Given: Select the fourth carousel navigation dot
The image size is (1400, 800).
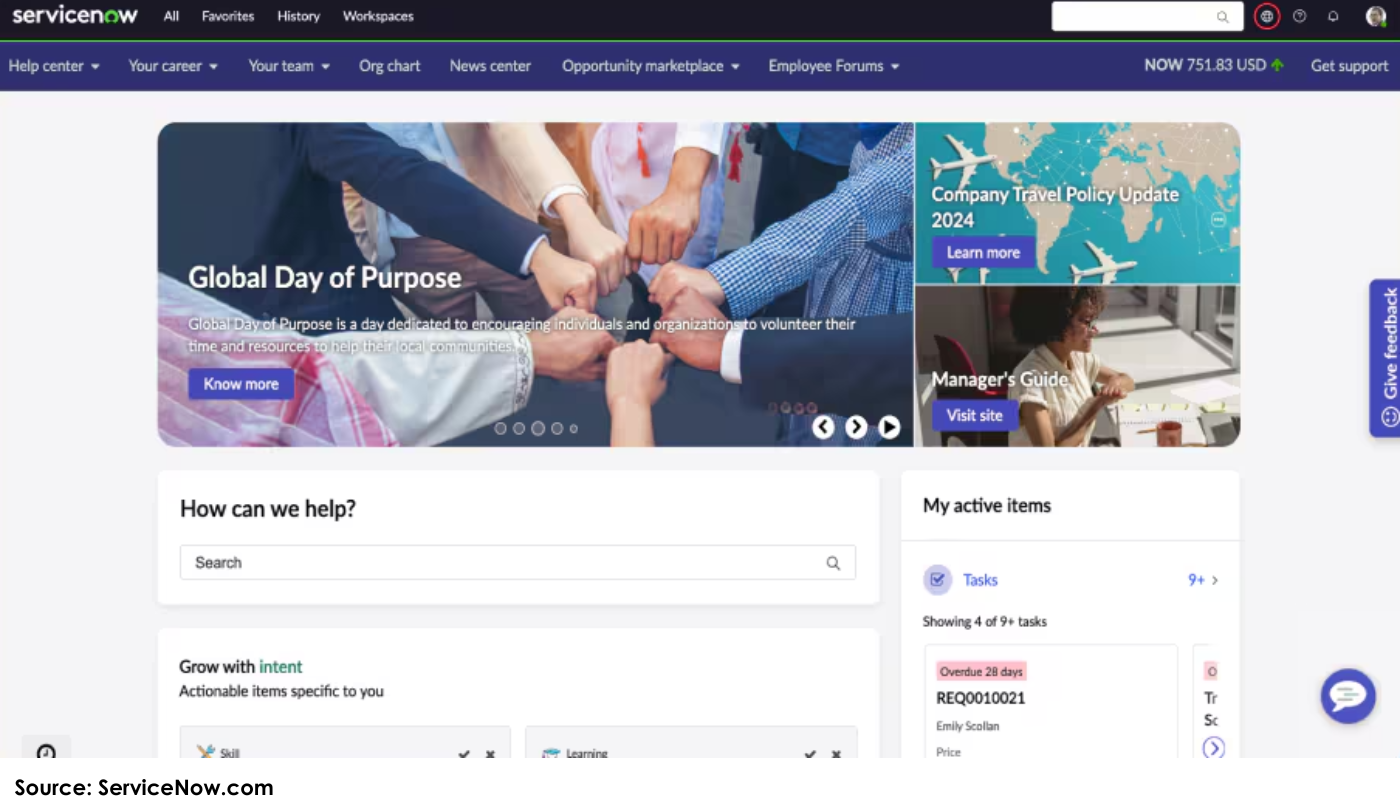Looking at the screenshot, I should pos(555,428).
